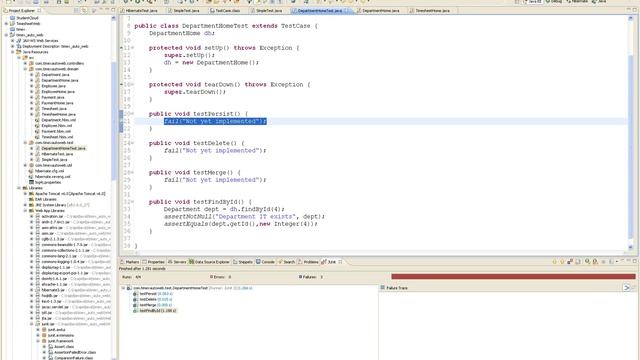
Task: Switch to the Snippets tab
Action: [x=243, y=262]
